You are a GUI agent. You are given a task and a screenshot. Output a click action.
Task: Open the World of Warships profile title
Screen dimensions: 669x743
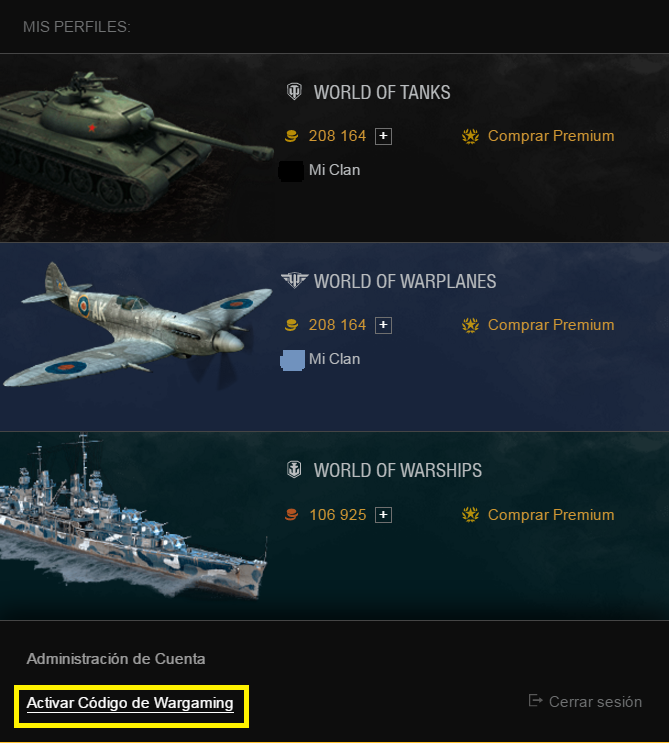pyautogui.click(x=398, y=471)
